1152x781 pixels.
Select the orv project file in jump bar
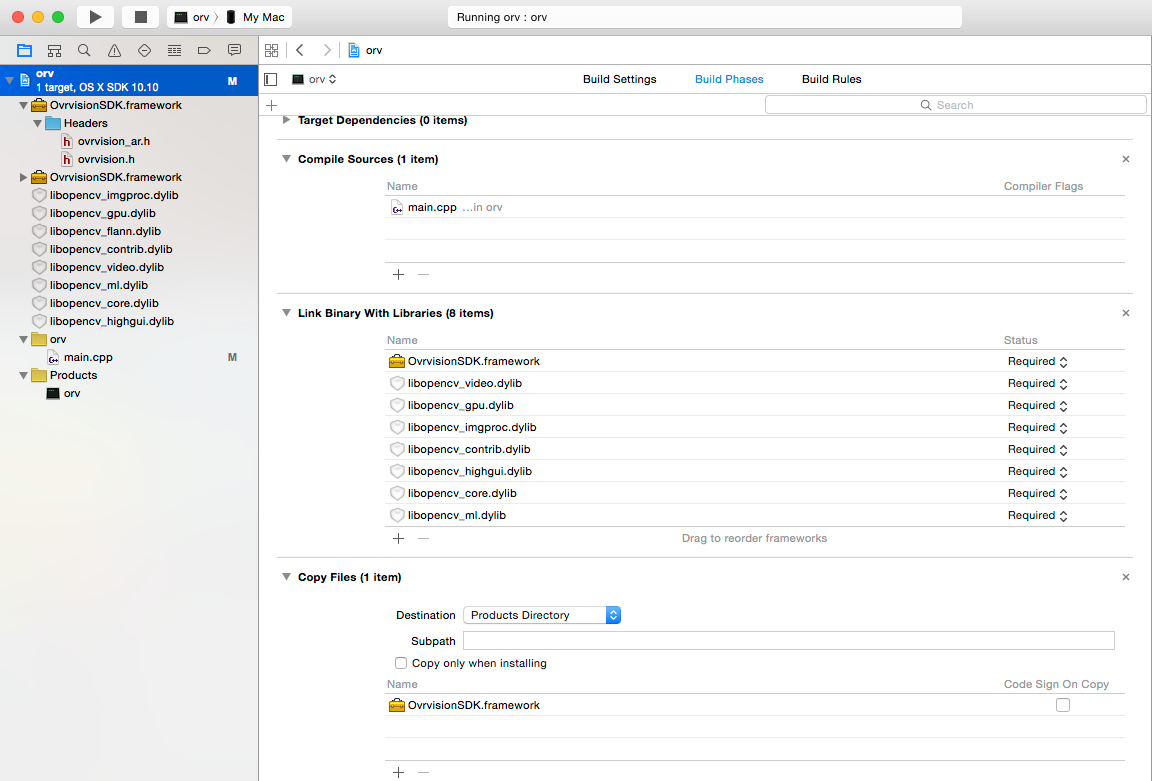(x=365, y=50)
